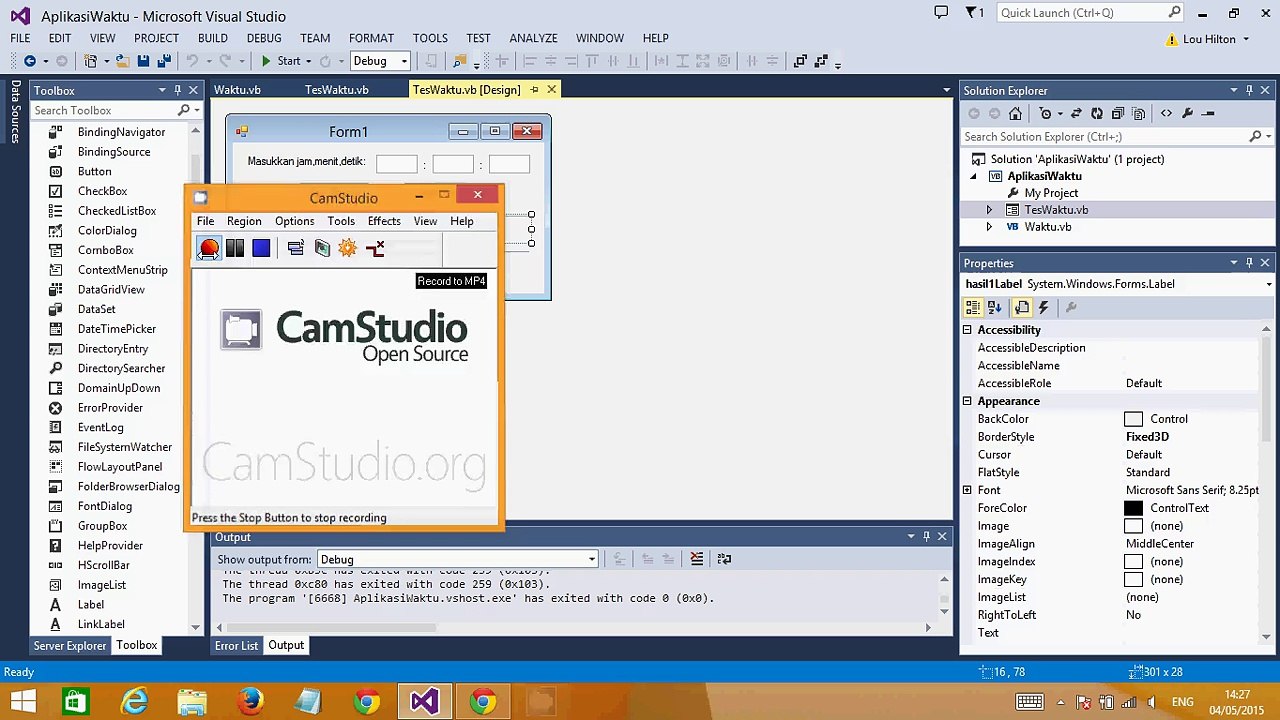Expand the Waktu.vb tree node
This screenshot has width=1280, height=720.
tap(989, 227)
